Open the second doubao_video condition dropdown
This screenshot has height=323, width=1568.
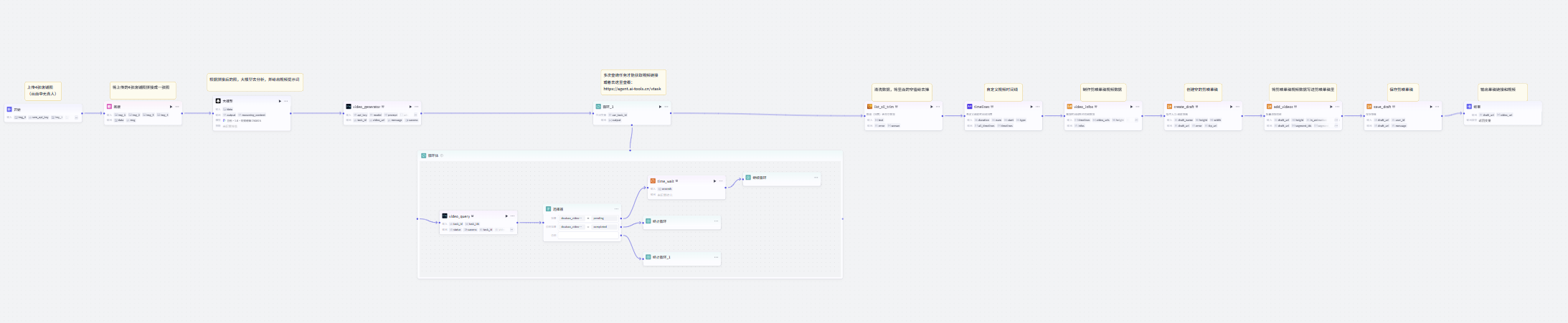(572, 227)
